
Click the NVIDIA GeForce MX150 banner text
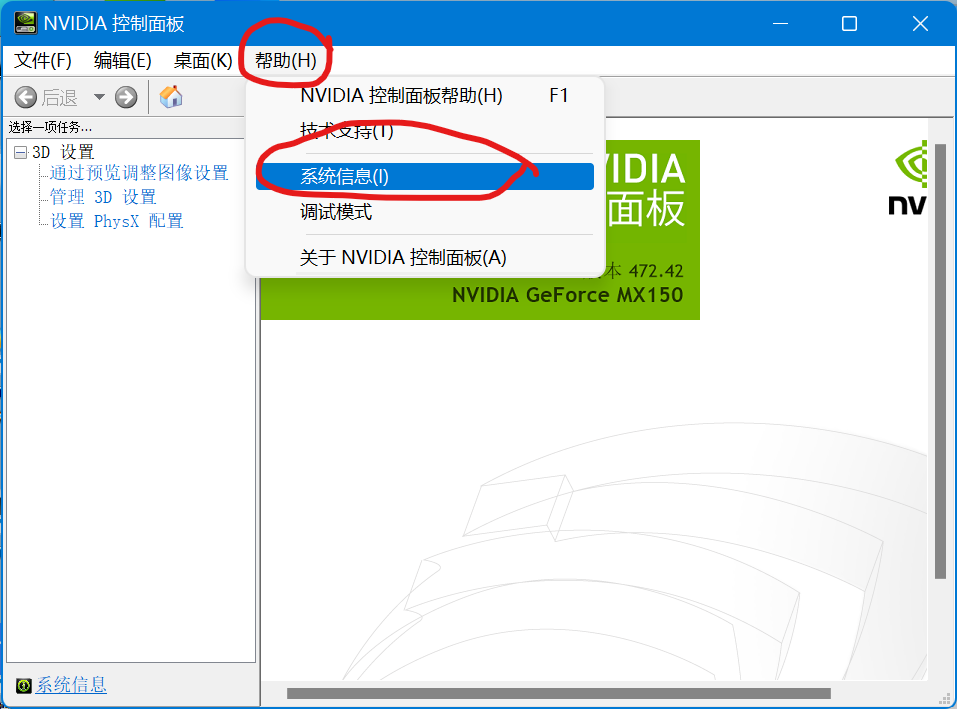tap(567, 295)
